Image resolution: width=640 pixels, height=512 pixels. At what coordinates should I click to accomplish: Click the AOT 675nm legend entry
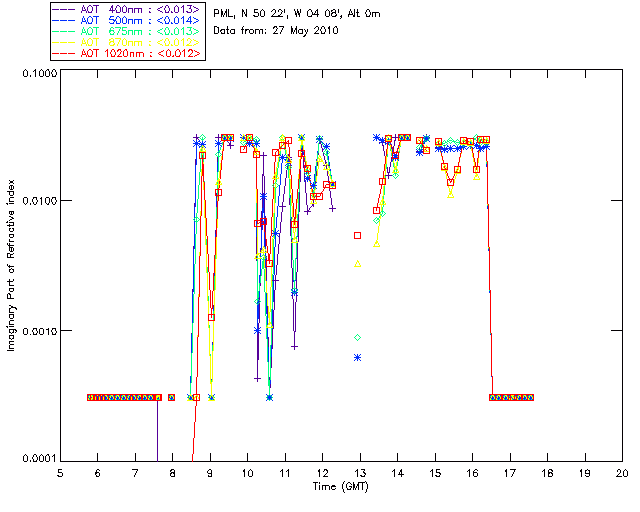tap(127, 31)
